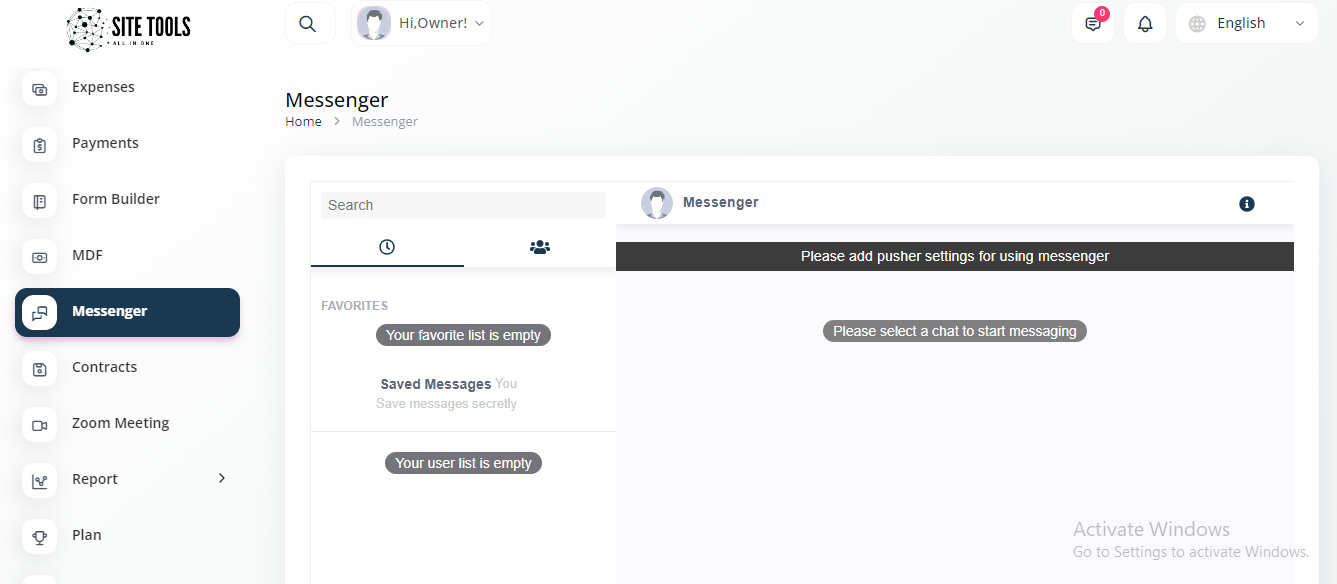Click the search magnifier icon in header
This screenshot has height=584, width=1337.
[308, 24]
